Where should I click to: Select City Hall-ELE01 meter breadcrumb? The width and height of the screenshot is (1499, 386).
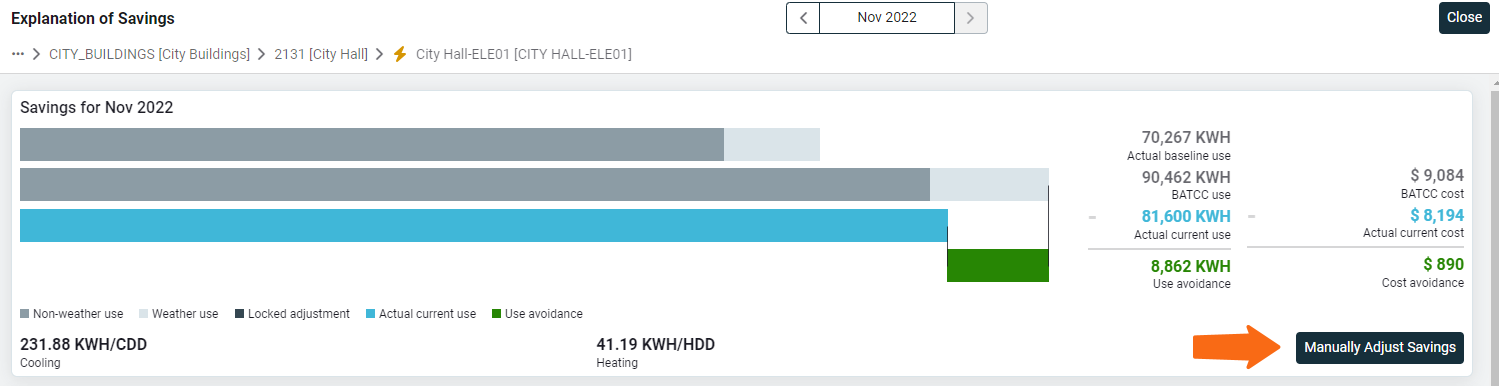(523, 54)
